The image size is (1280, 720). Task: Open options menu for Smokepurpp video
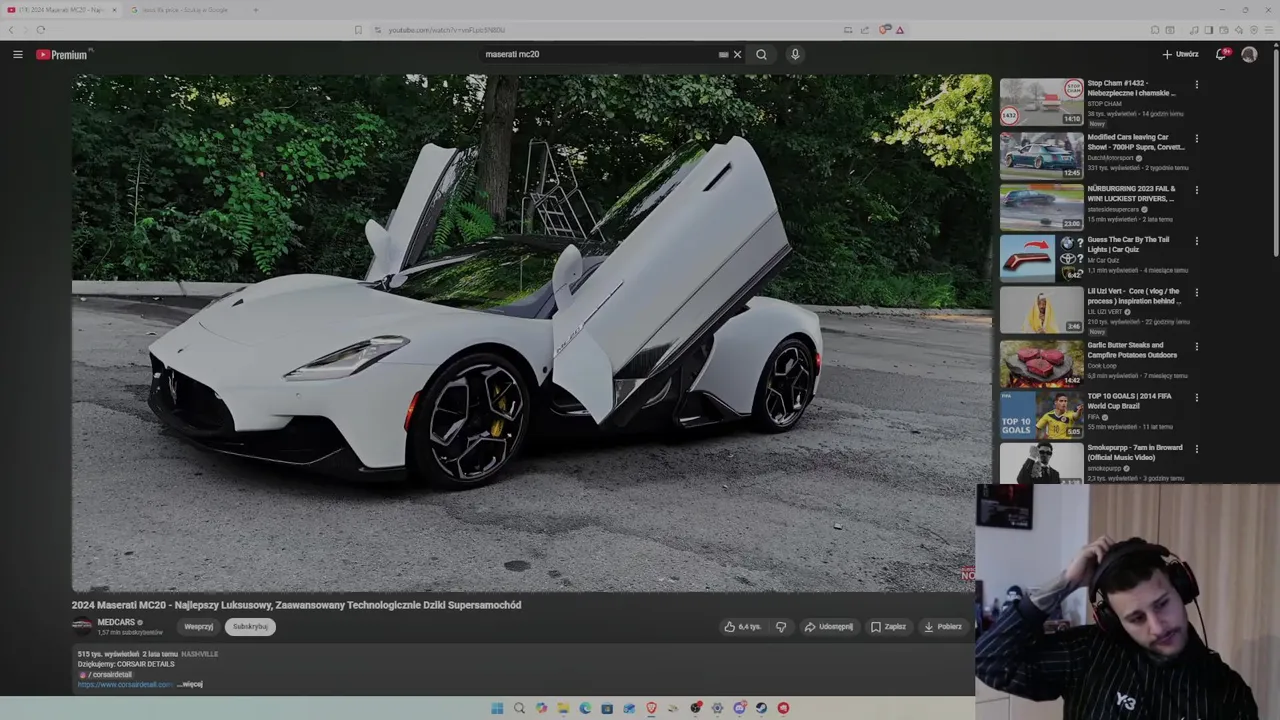pyautogui.click(x=1196, y=449)
